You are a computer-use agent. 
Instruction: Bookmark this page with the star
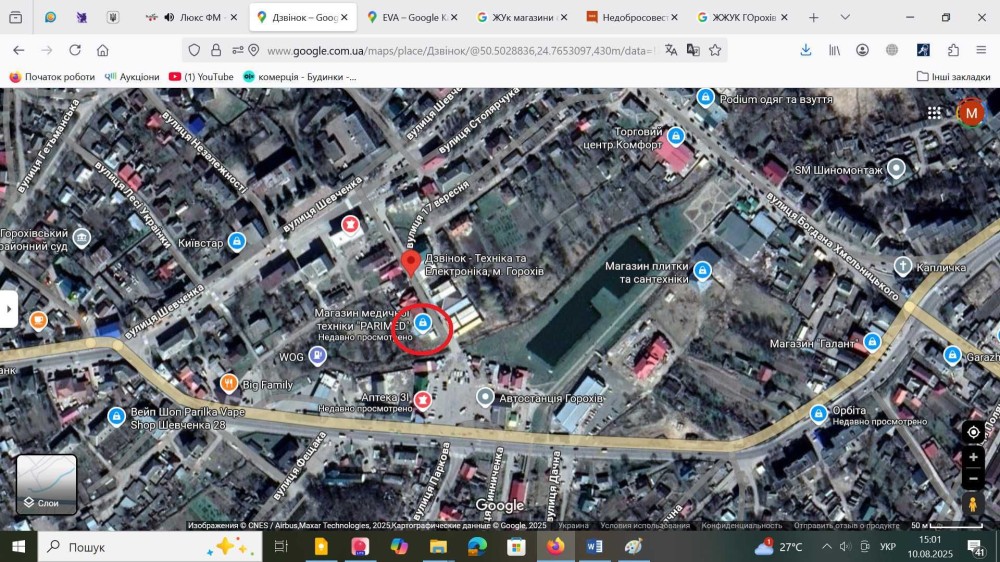(715, 50)
